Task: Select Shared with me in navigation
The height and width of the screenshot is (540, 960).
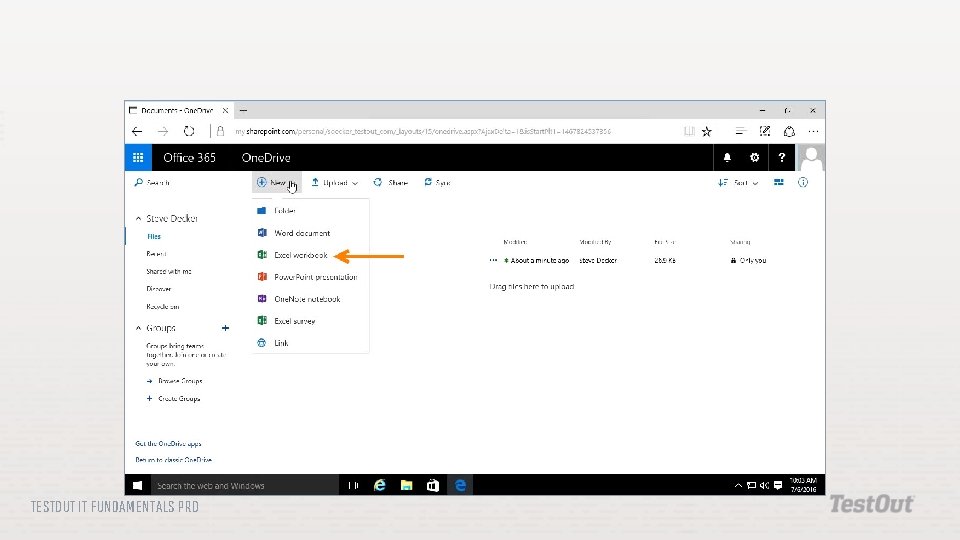Action: [x=168, y=271]
